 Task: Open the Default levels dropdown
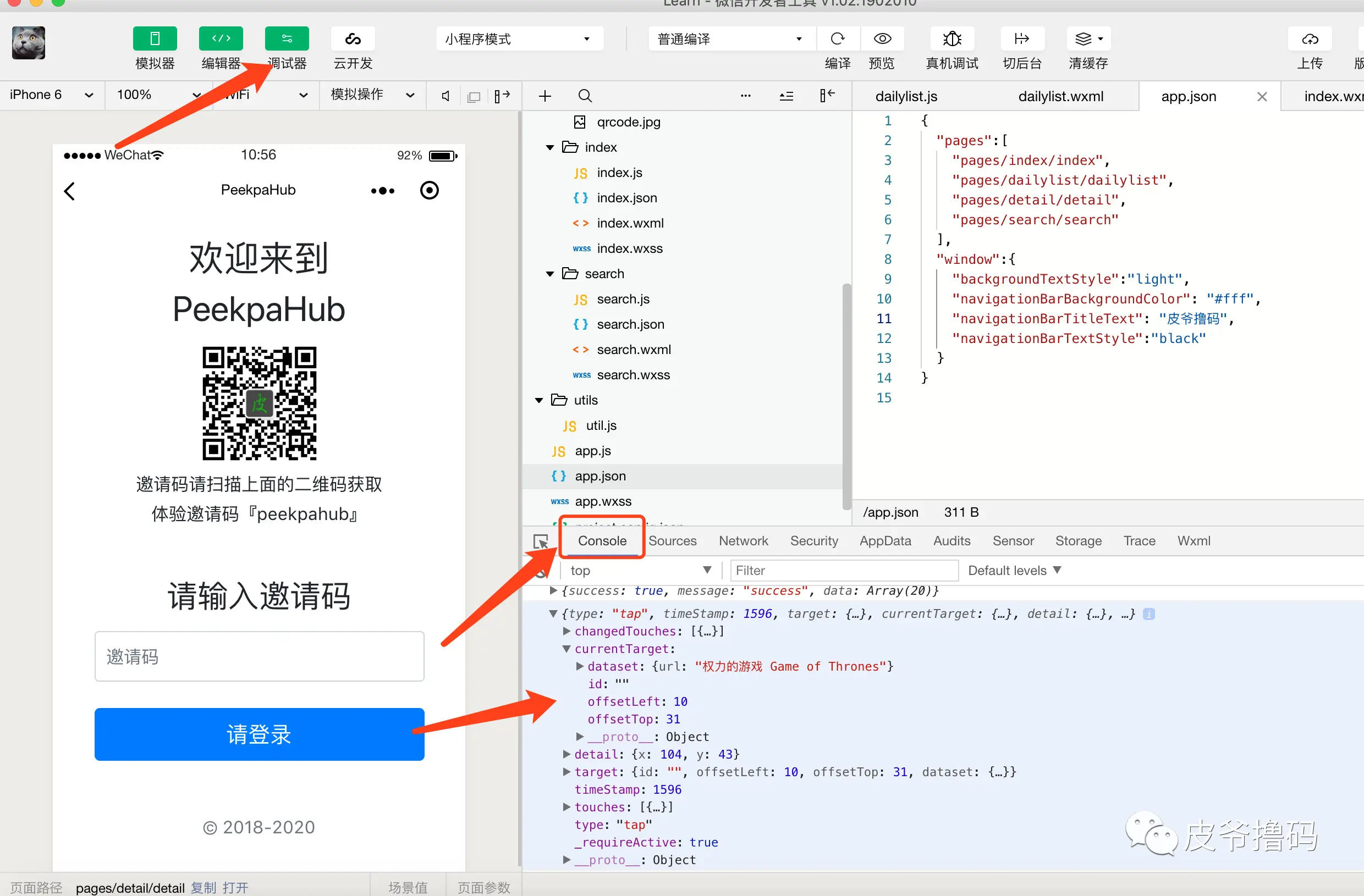click(1014, 571)
